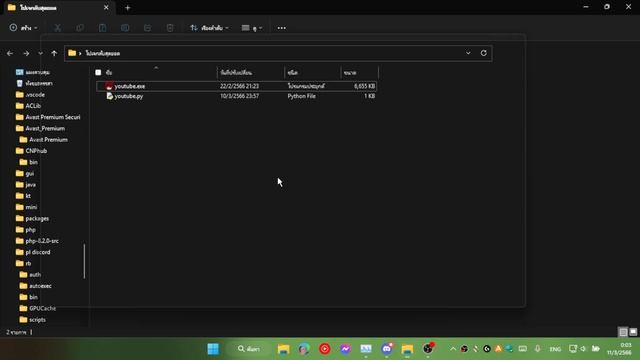Expand the recent locations chevron
Image resolution: width=640 pixels, height=360 pixels.
pos(40,53)
